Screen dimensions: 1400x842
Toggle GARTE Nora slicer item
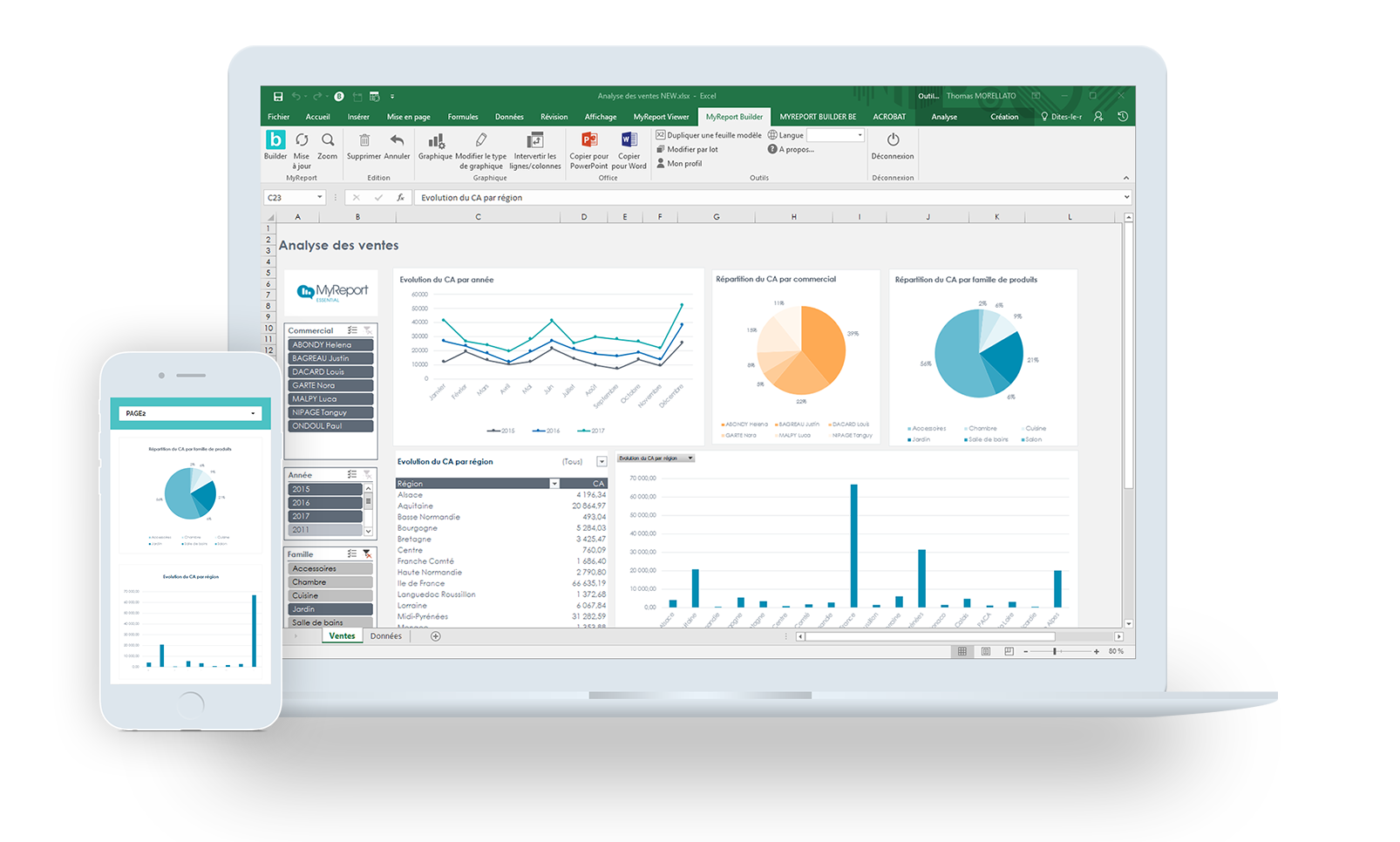[x=330, y=385]
